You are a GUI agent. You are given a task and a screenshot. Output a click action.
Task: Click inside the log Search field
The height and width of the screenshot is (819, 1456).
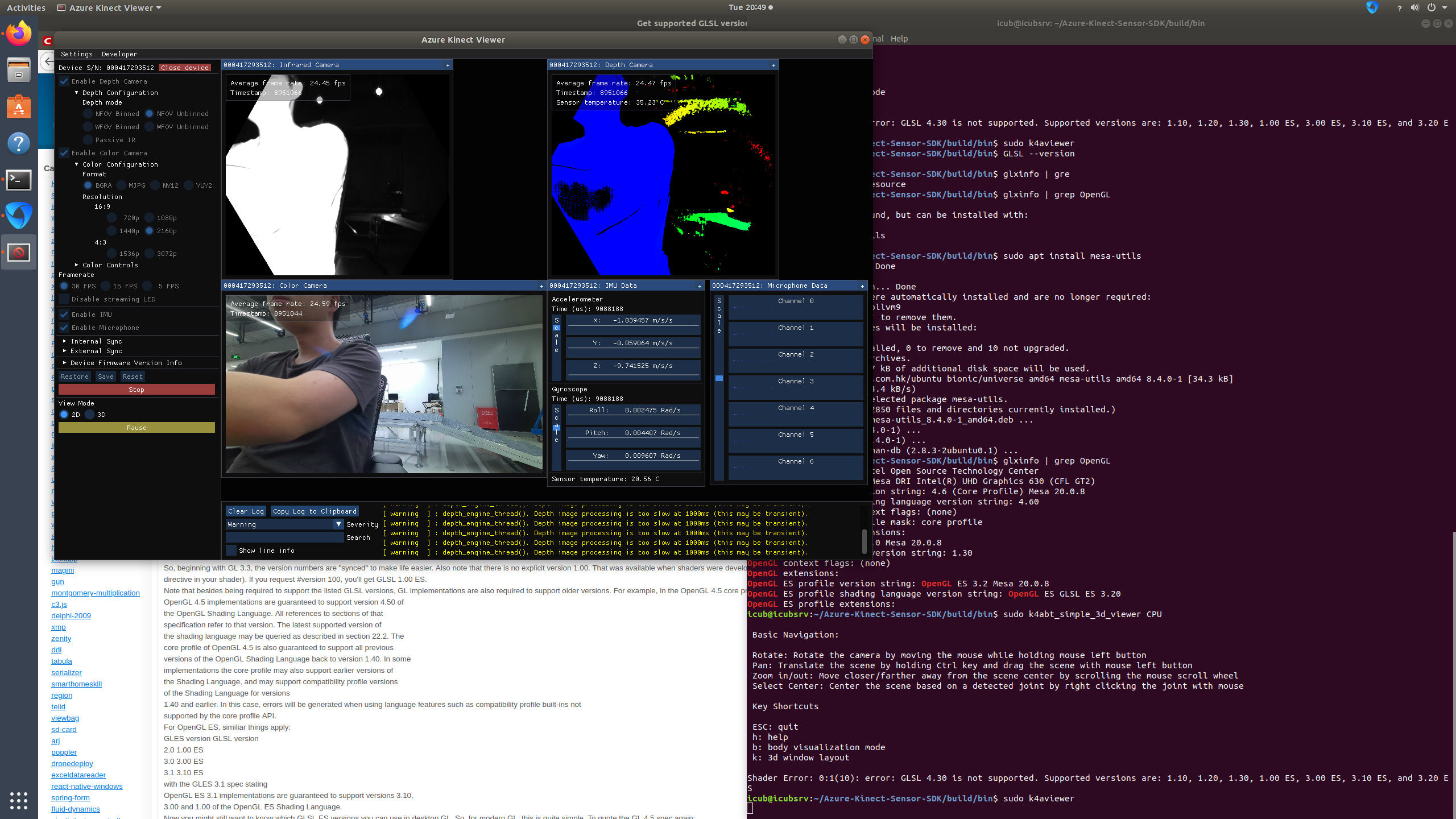pyautogui.click(x=284, y=537)
